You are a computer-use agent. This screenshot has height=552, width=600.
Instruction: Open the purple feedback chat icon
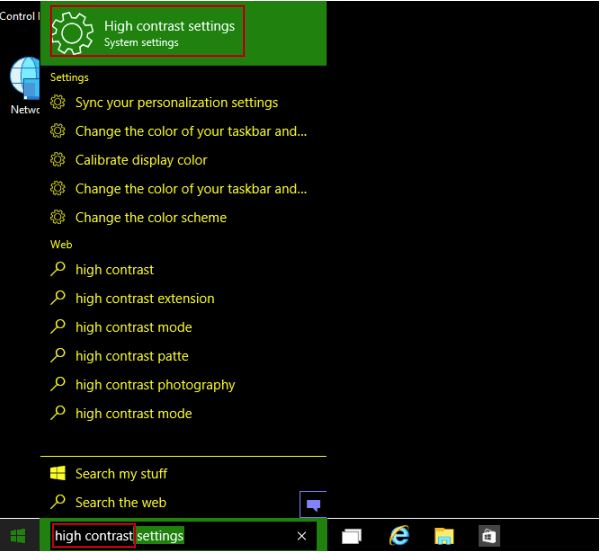313,503
